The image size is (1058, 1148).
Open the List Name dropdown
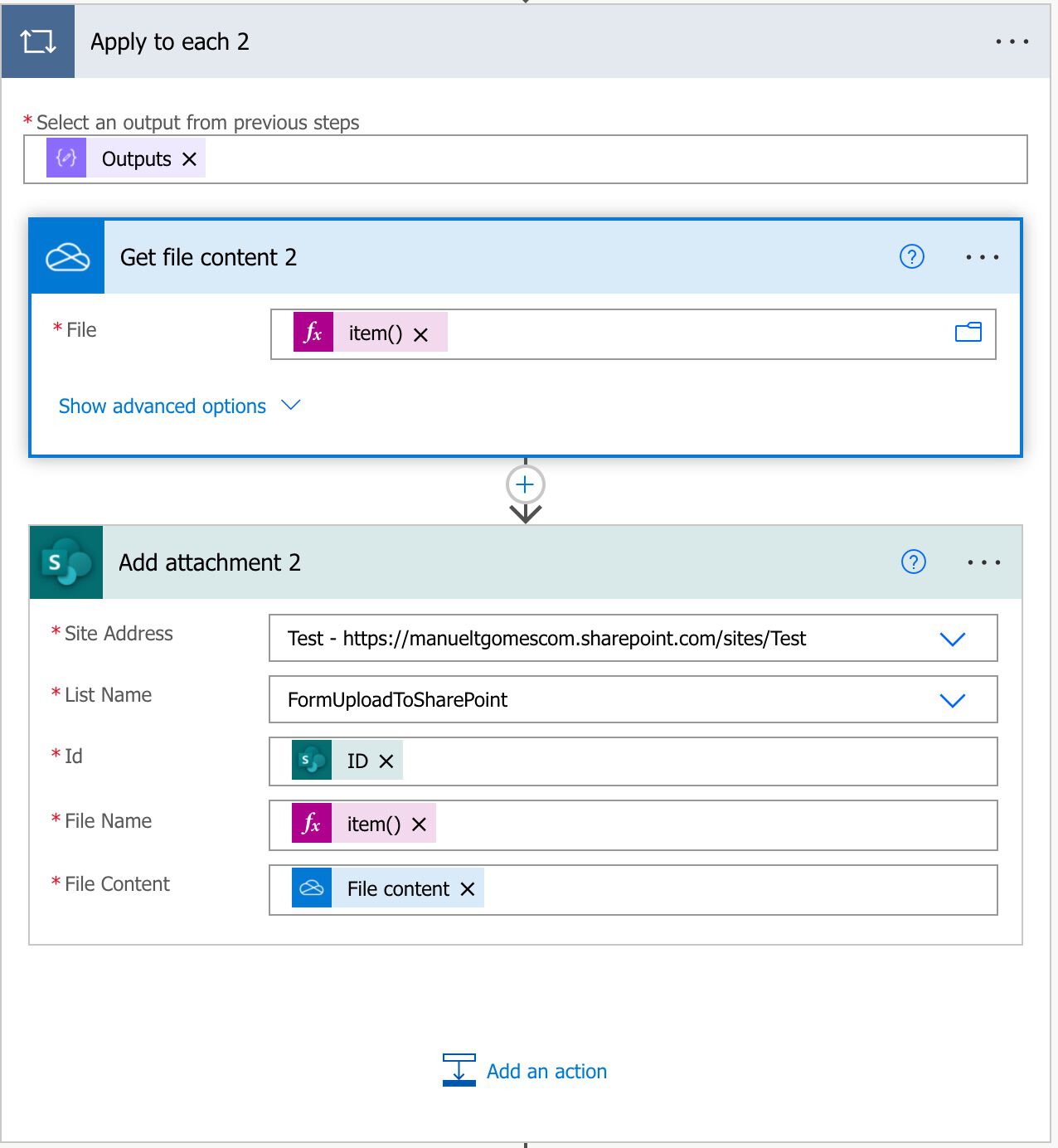coord(953,699)
